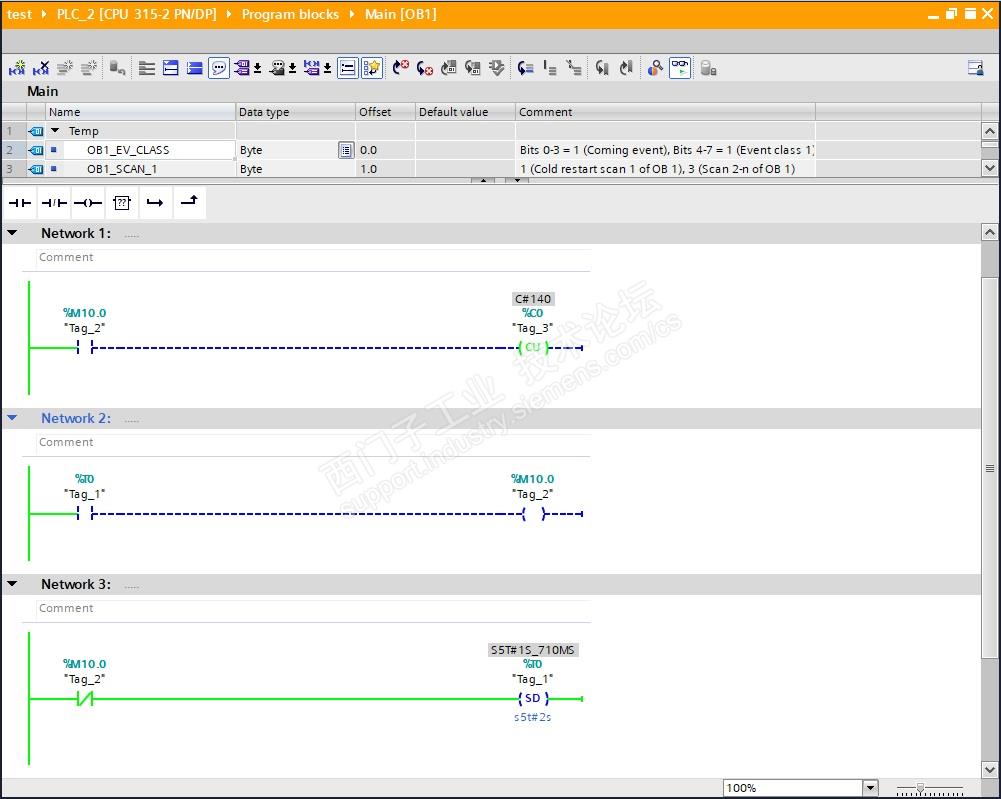This screenshot has width=1001, height=799.
Task: Click PLC_2 [CPU 315-2 PN/DP] breadcrumb
Action: [x=136, y=14]
